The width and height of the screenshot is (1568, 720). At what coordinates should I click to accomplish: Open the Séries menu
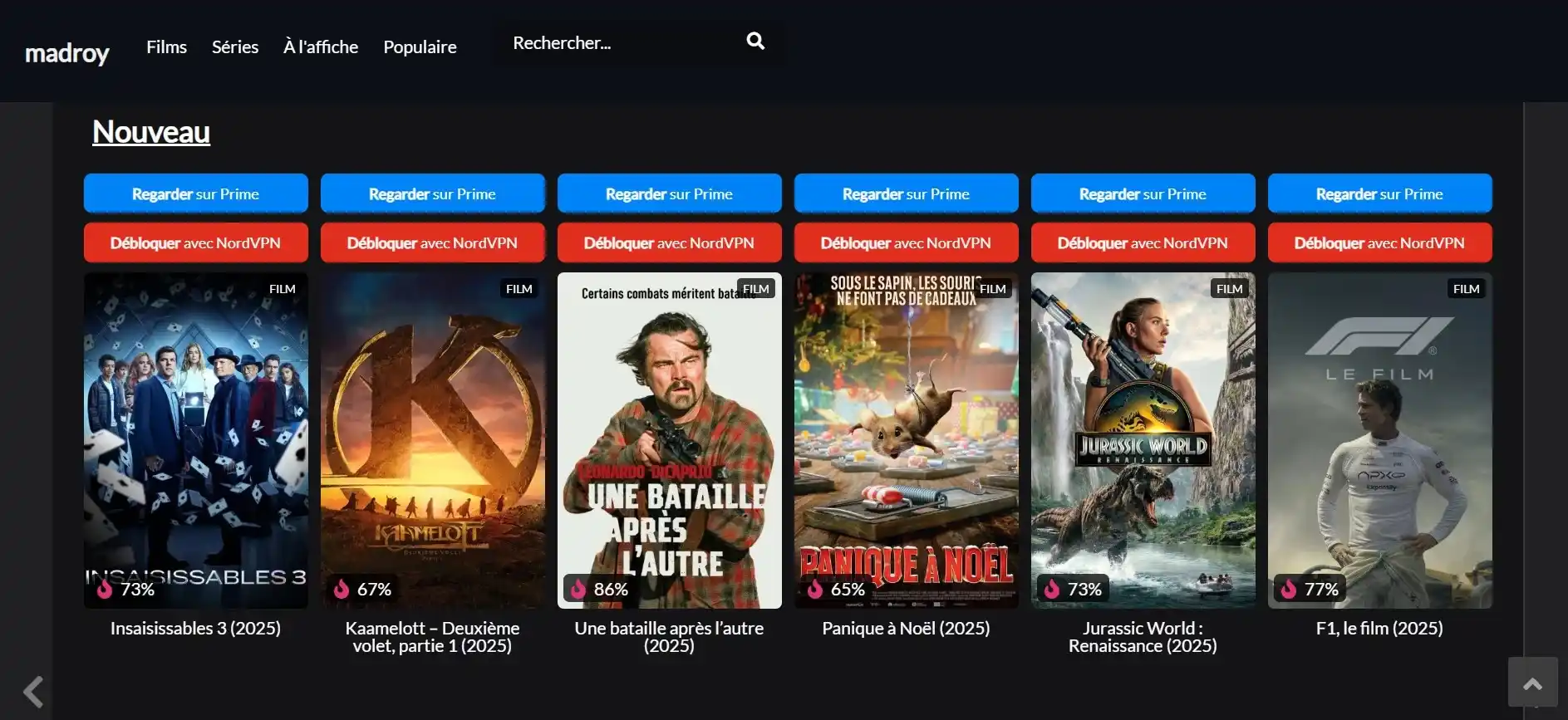tap(235, 47)
